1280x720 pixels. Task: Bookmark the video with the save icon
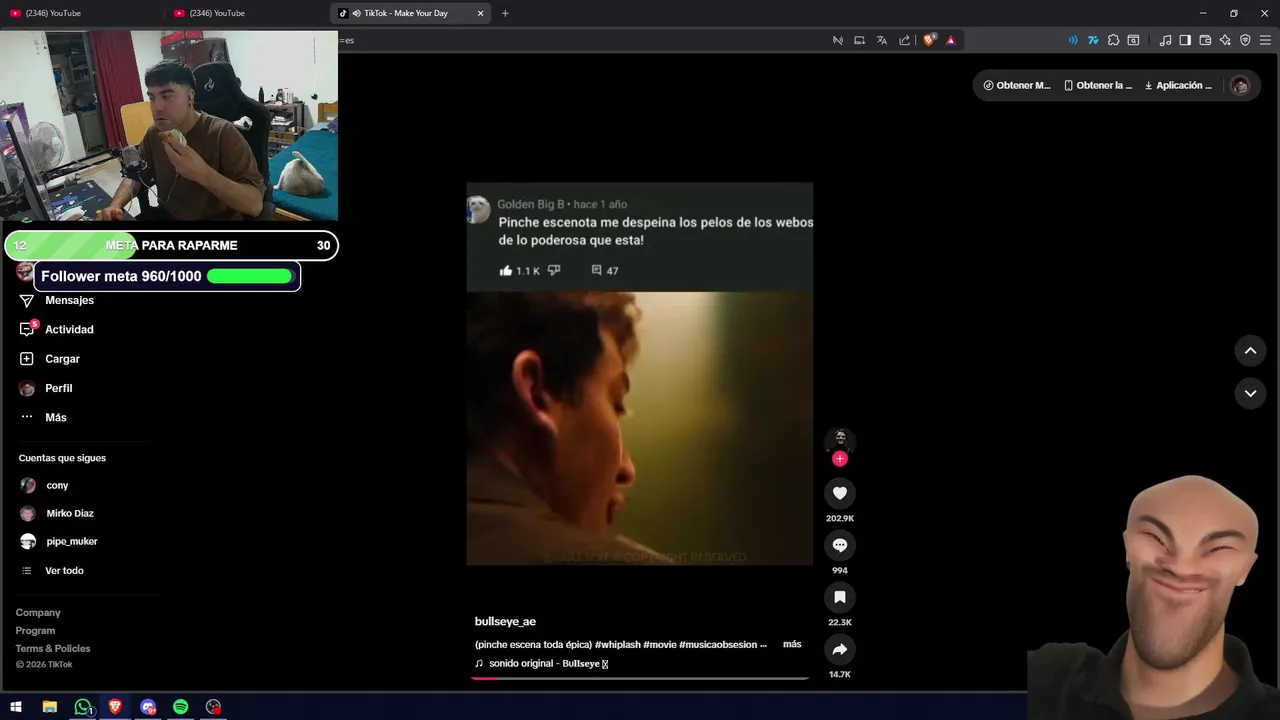[x=840, y=597]
